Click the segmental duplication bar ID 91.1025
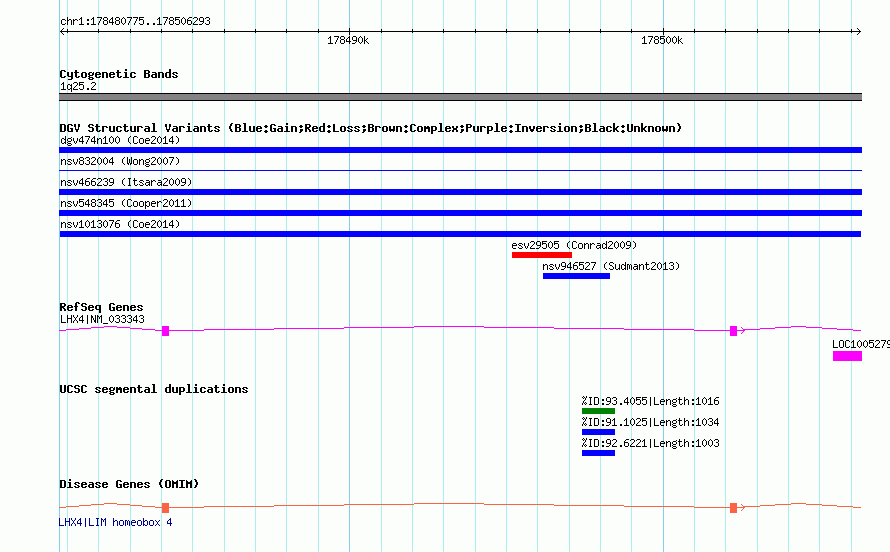Image resolution: width=890 pixels, height=552 pixels. (598, 432)
